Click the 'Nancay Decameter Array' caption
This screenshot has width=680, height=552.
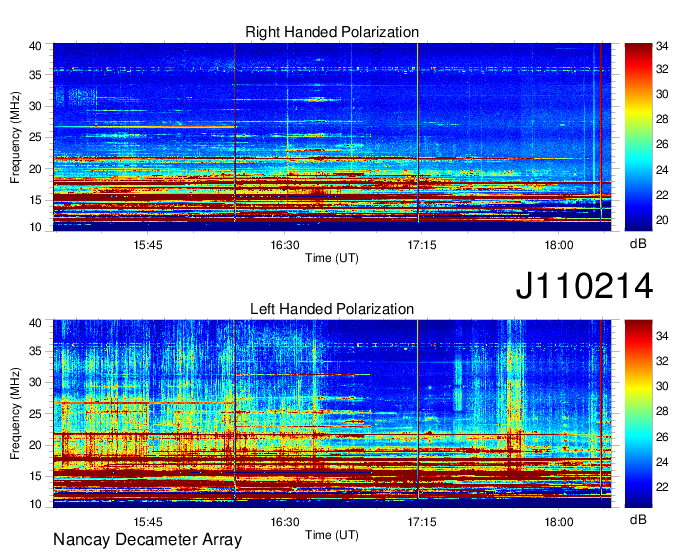pos(147,540)
